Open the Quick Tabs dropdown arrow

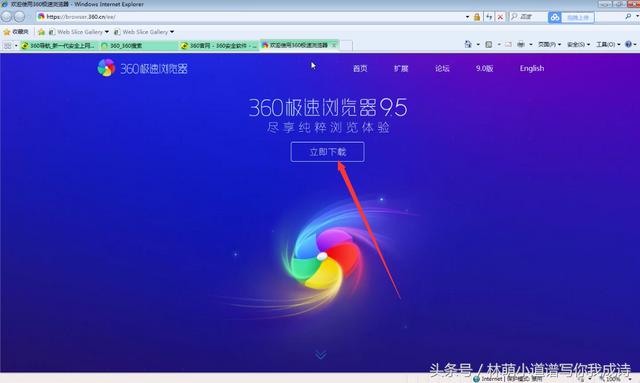[16, 45]
